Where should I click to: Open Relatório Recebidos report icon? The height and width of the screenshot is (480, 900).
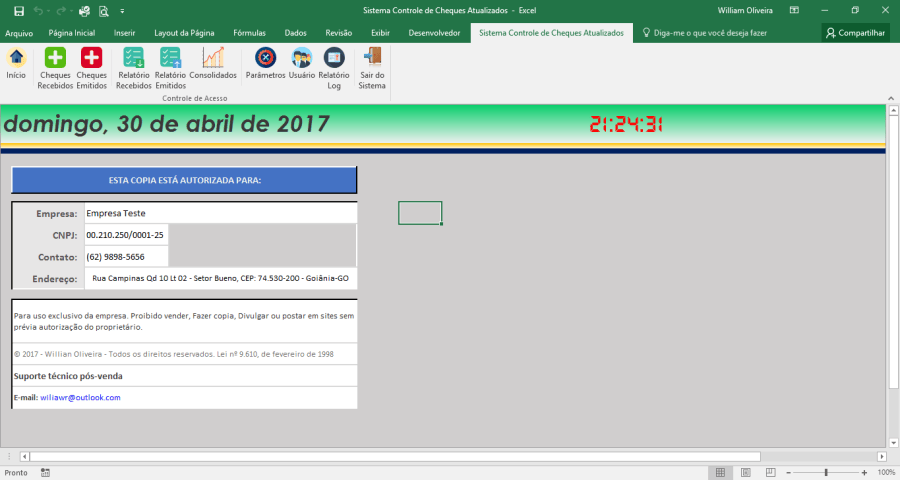134,57
